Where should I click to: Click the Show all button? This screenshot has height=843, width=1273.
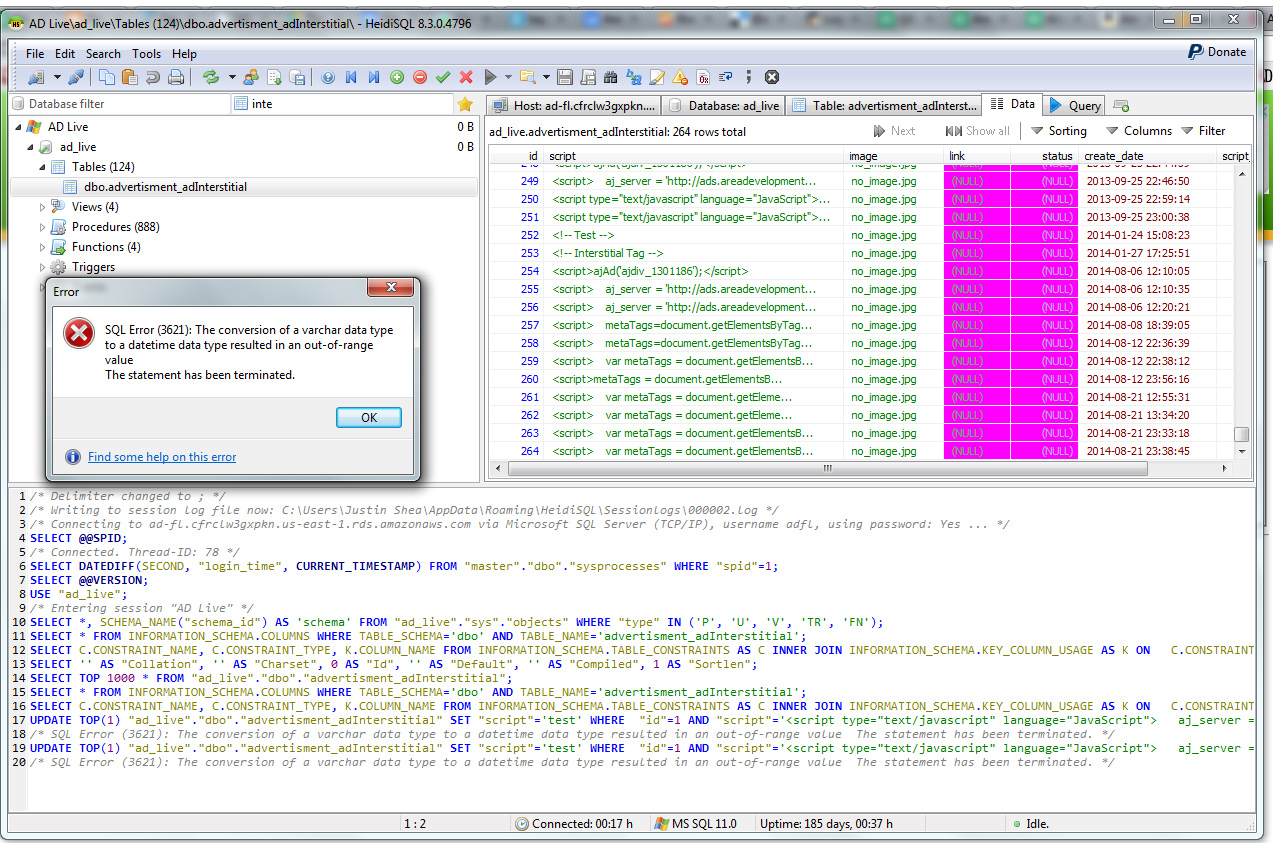[x=978, y=131]
